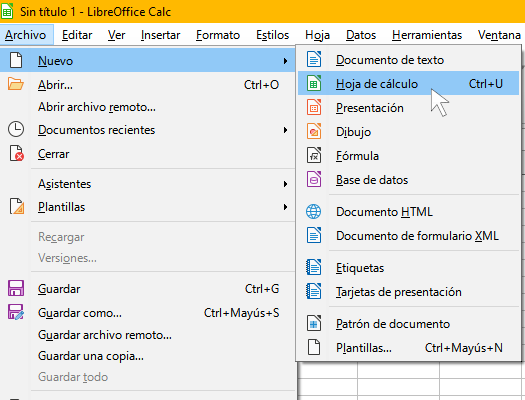Viewport: 525px width, 400px height.
Task: Select Fórmula in the Nuevo submenu
Action: (408, 156)
